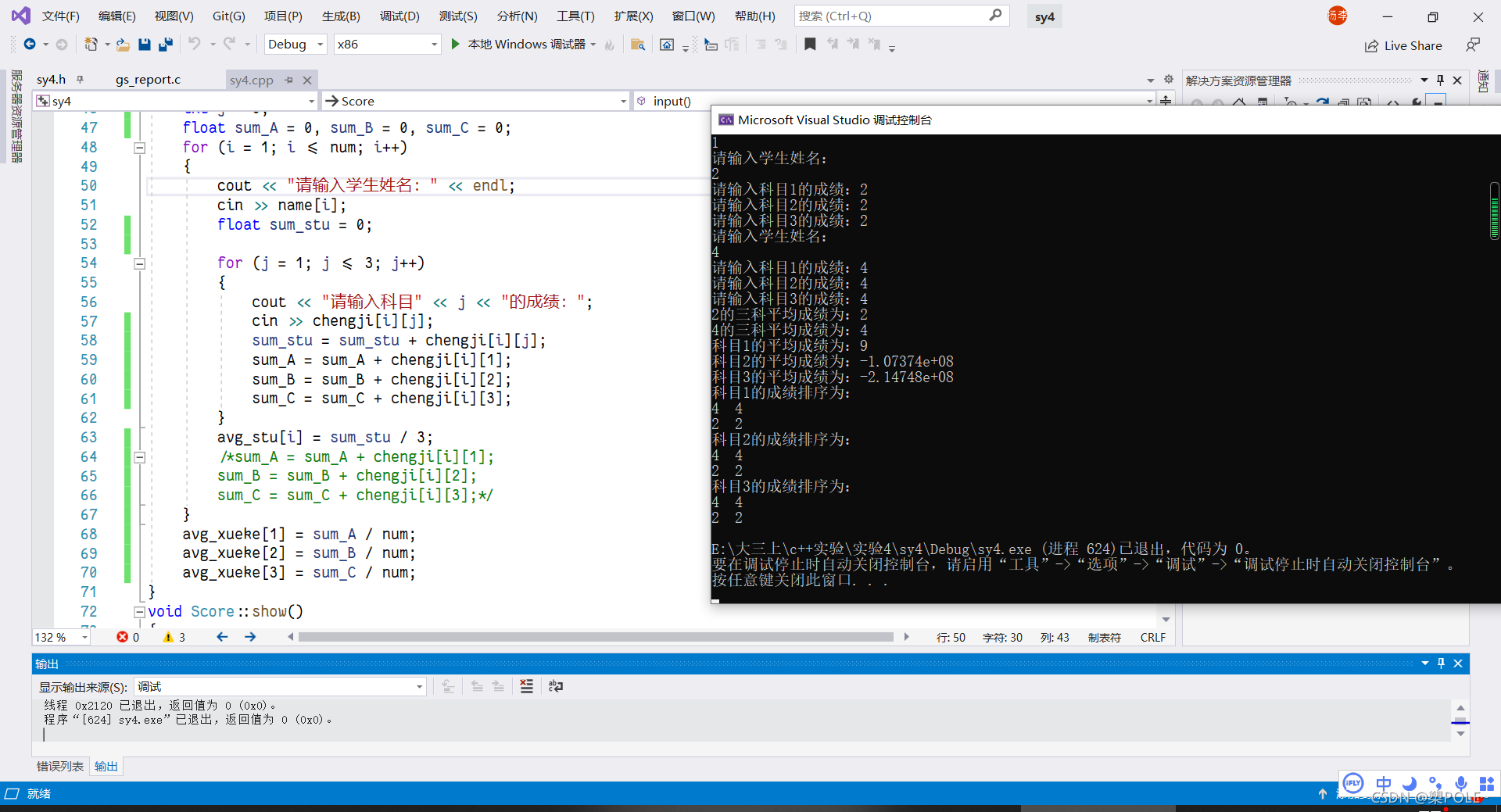1501x812 pixels.
Task: Open the 通知 notifications side tab
Action: 1483,81
